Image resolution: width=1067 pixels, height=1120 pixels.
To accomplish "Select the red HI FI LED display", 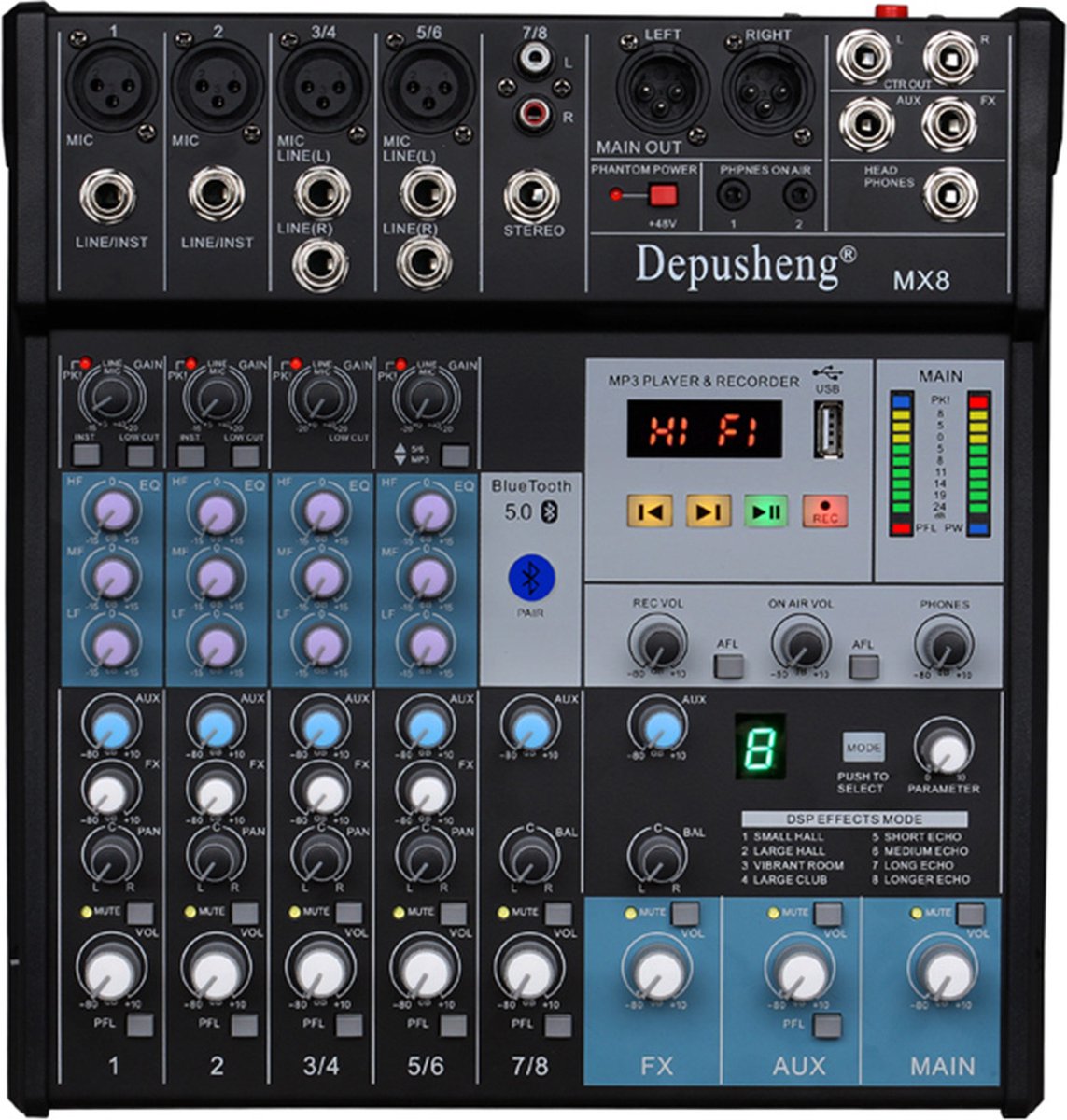I will click(705, 429).
